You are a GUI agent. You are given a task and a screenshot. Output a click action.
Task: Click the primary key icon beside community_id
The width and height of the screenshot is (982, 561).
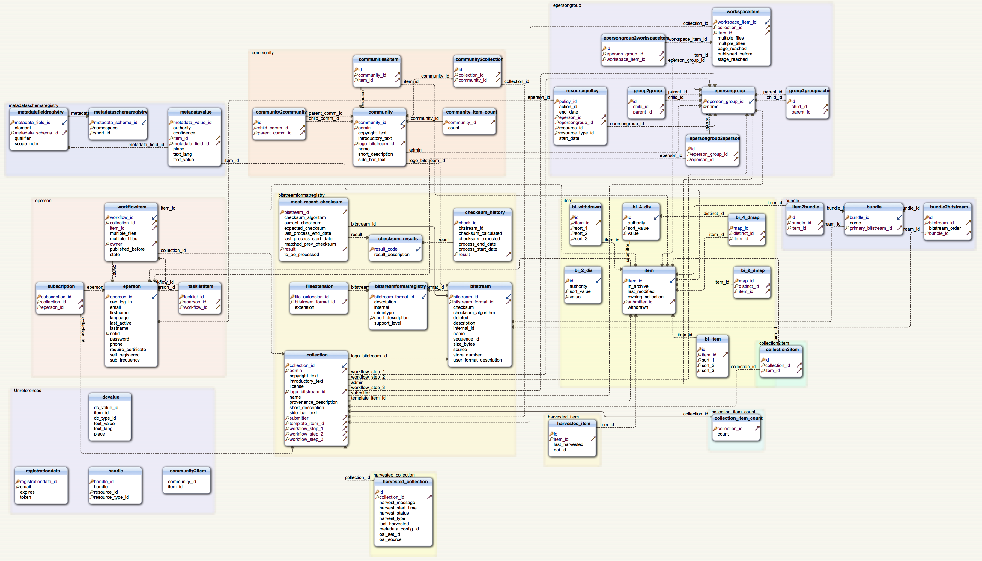(x=356, y=122)
